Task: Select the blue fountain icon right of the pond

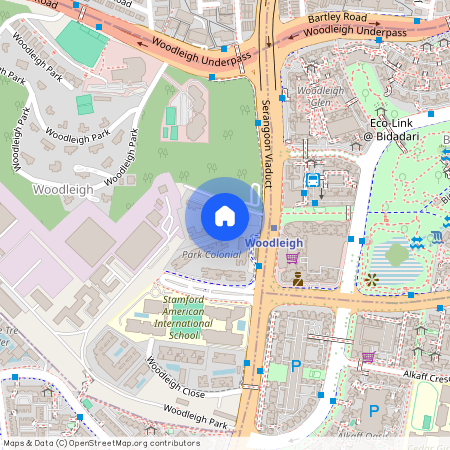Action: coord(437,237)
